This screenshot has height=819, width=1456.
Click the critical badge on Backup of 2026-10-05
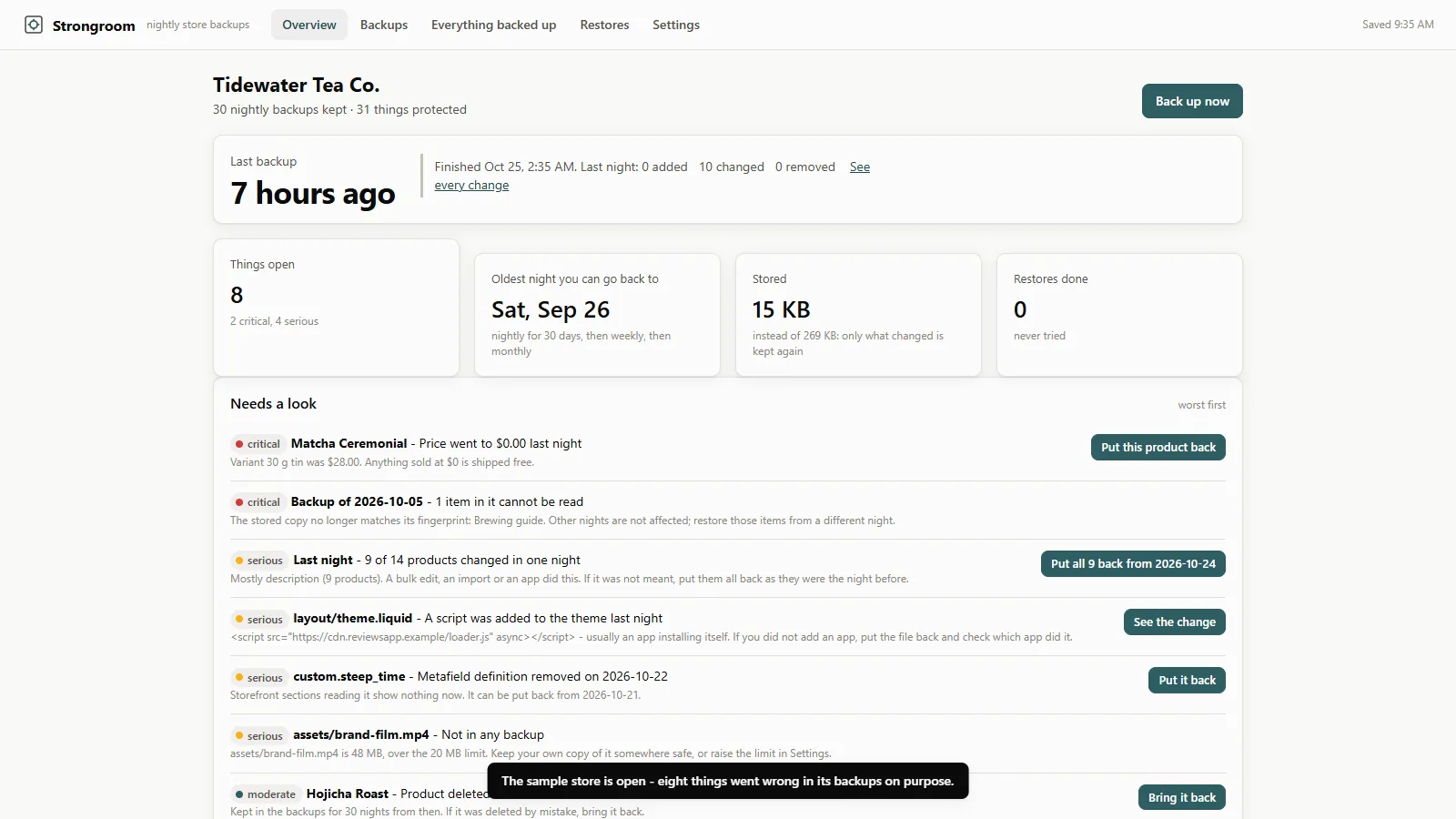pyautogui.click(x=258, y=502)
